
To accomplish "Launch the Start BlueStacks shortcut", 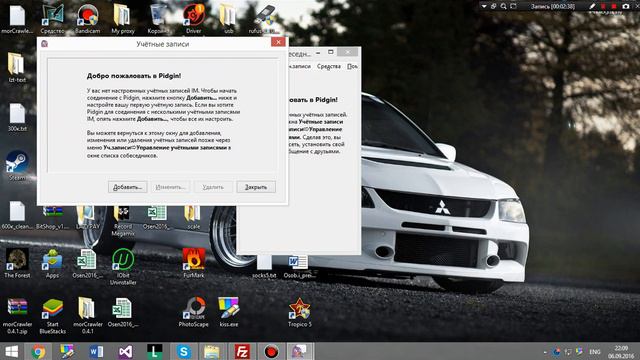I will pos(52,316).
